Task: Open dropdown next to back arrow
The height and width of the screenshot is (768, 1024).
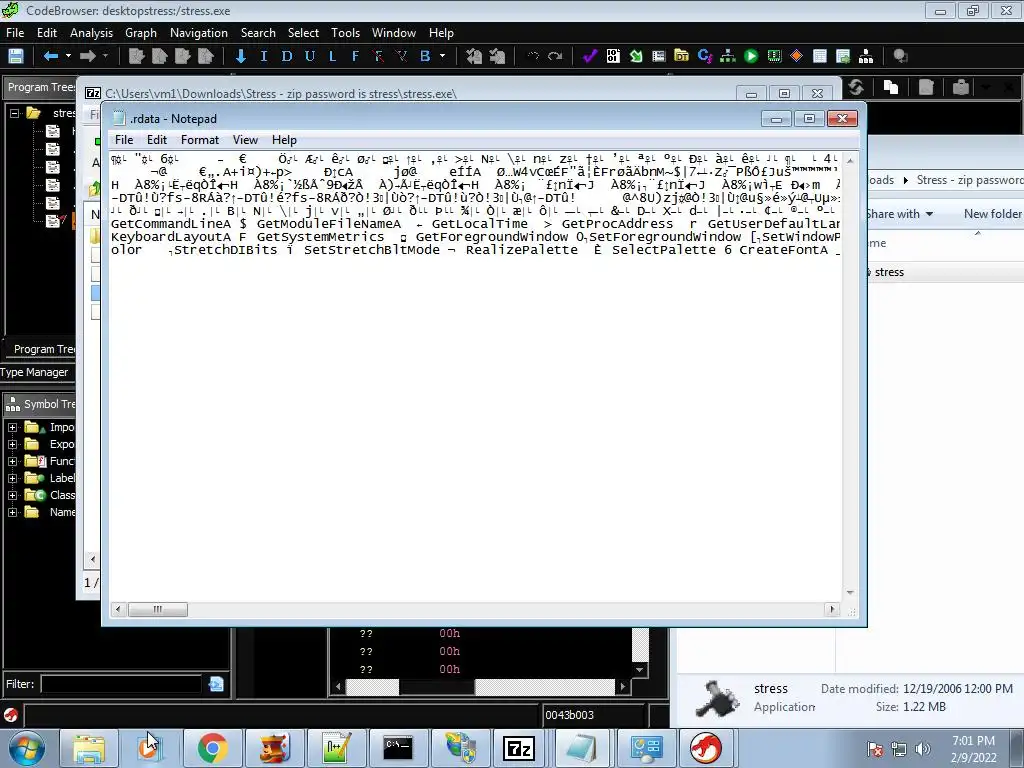Action: point(68,56)
